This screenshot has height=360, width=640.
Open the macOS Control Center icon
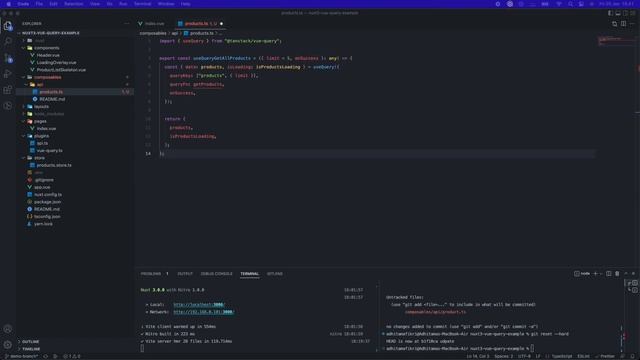coord(581,4)
